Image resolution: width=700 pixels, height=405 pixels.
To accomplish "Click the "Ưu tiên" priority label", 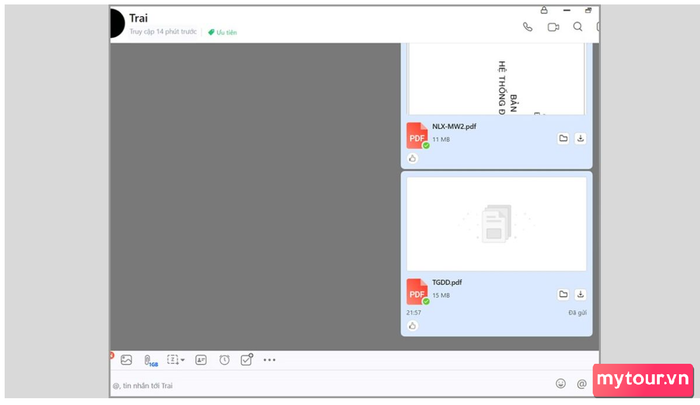I will (x=222, y=32).
